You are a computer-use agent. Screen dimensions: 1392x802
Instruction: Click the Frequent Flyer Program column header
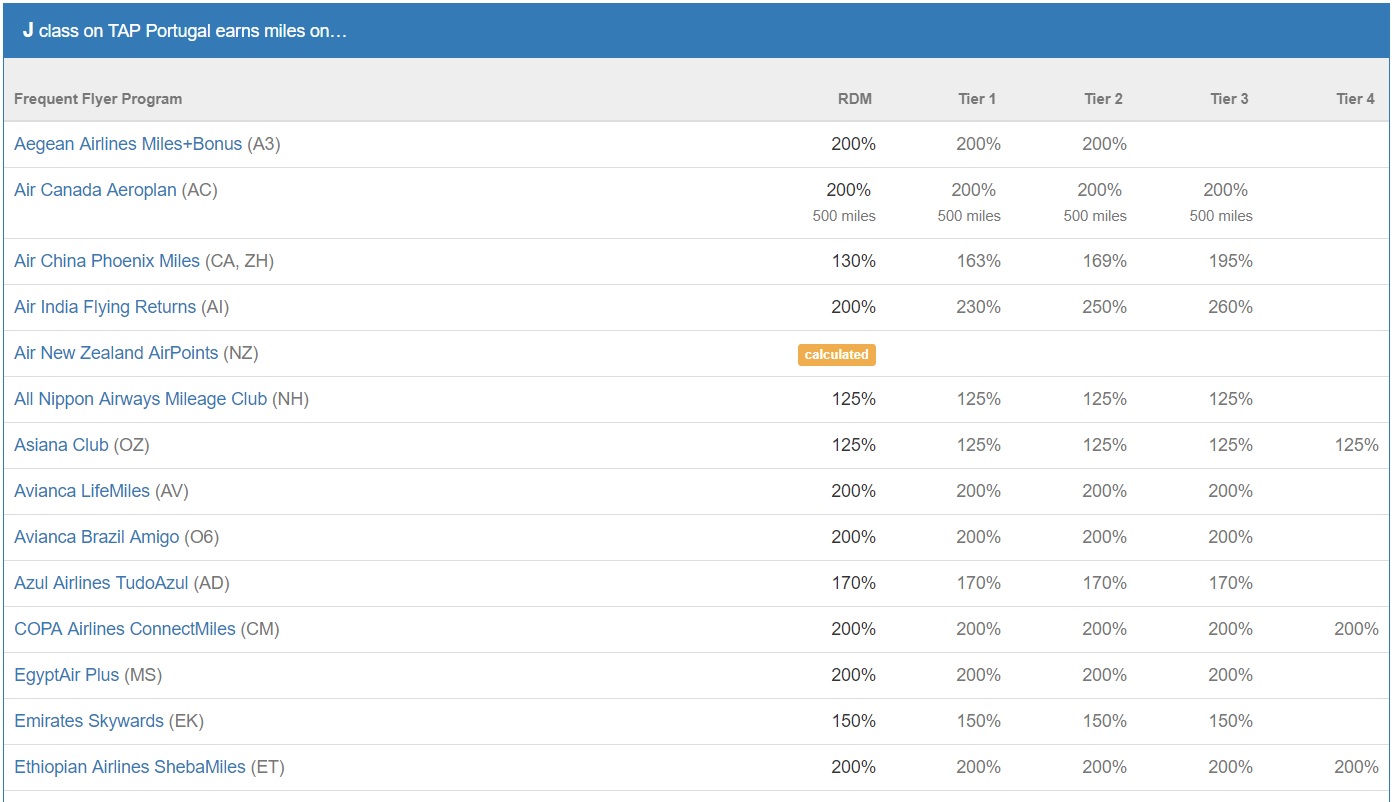point(98,99)
